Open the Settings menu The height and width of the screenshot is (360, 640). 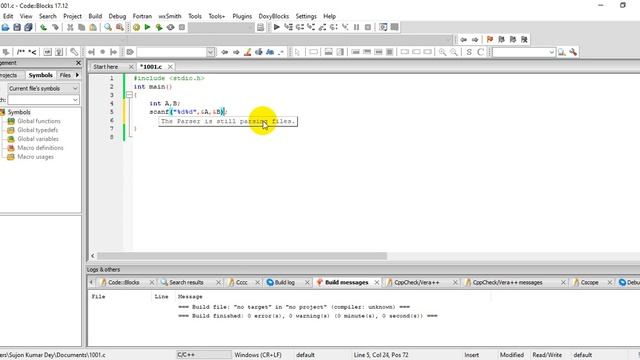click(306, 16)
